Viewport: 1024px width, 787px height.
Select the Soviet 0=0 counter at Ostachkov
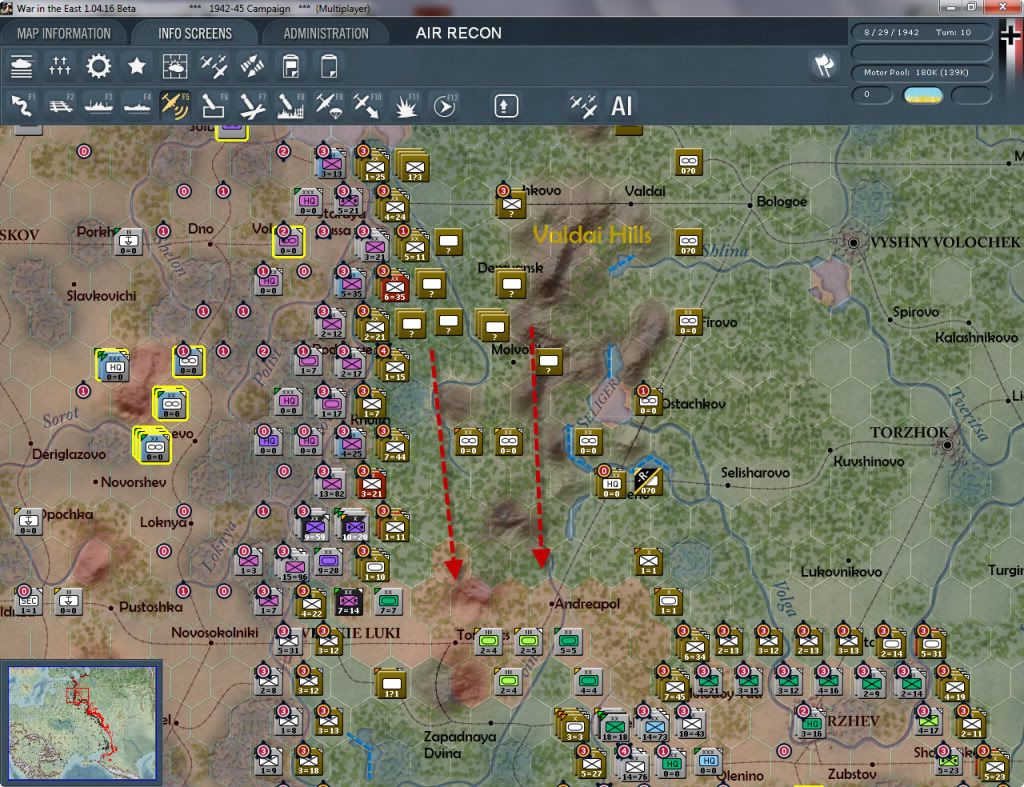pos(648,402)
